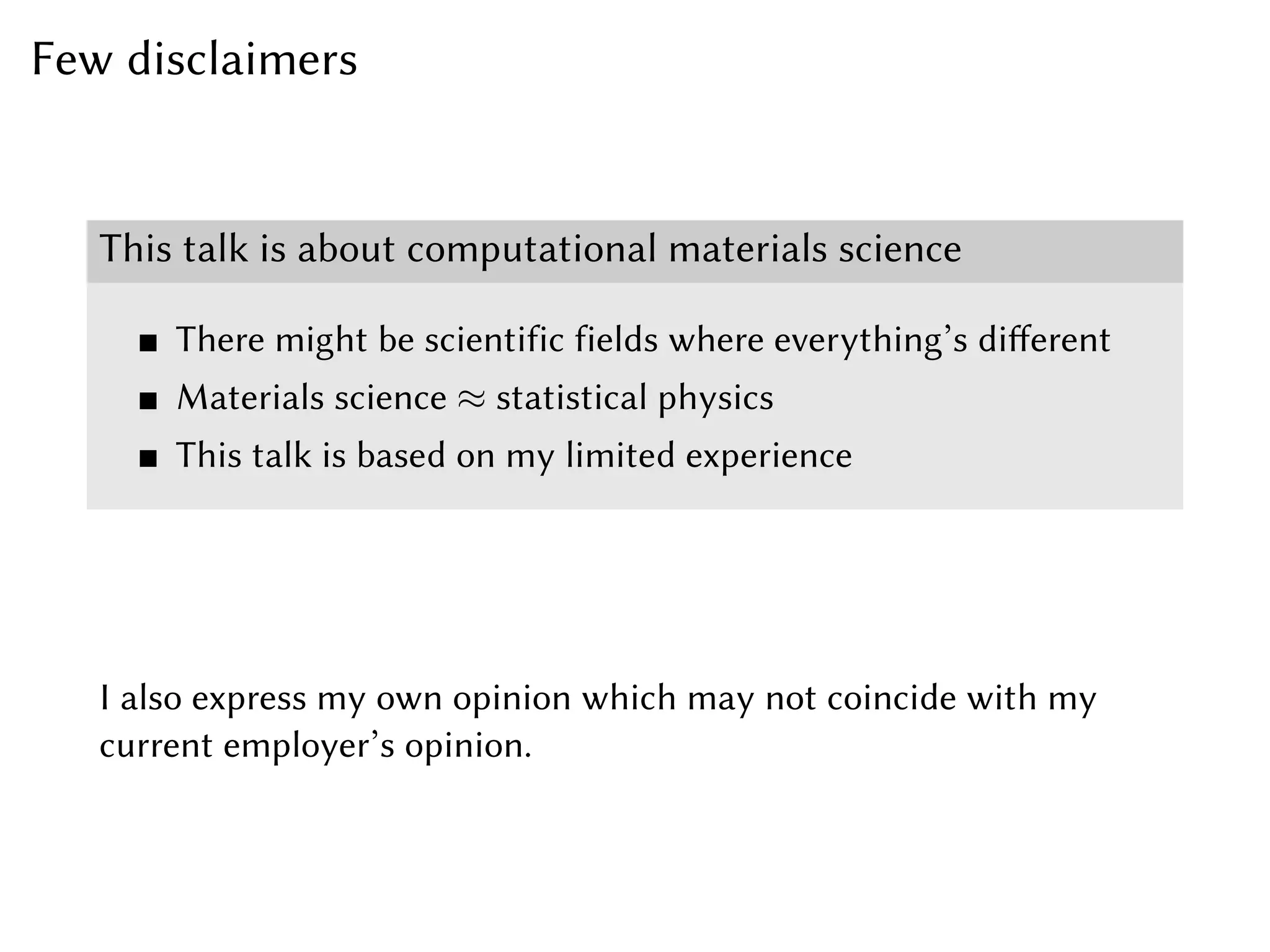Click the square bullet before "There might be"
Screen dimensions: 1270x952
pyautogui.click(x=148, y=343)
